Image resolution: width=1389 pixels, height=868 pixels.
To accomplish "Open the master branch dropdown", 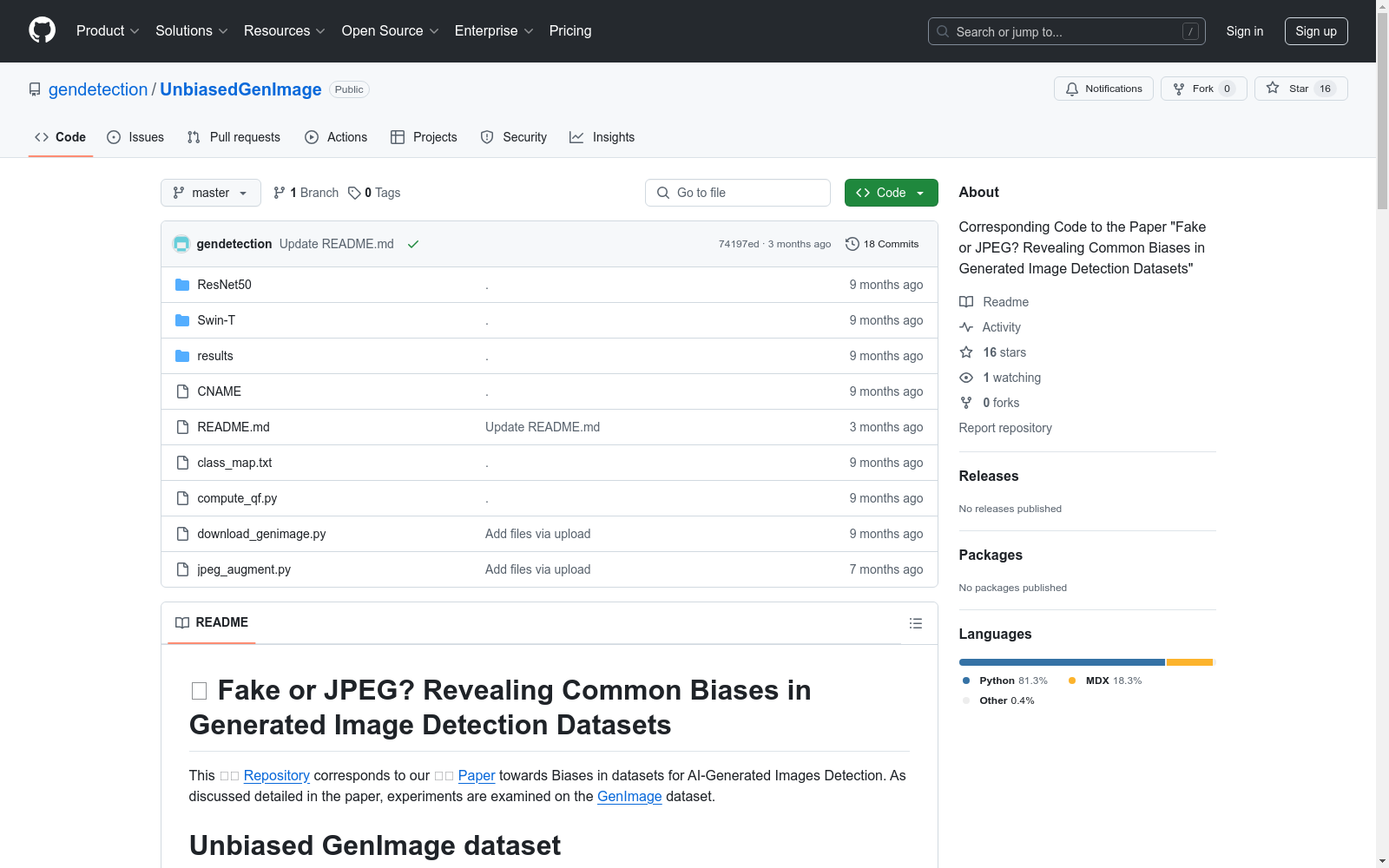I will tap(211, 193).
